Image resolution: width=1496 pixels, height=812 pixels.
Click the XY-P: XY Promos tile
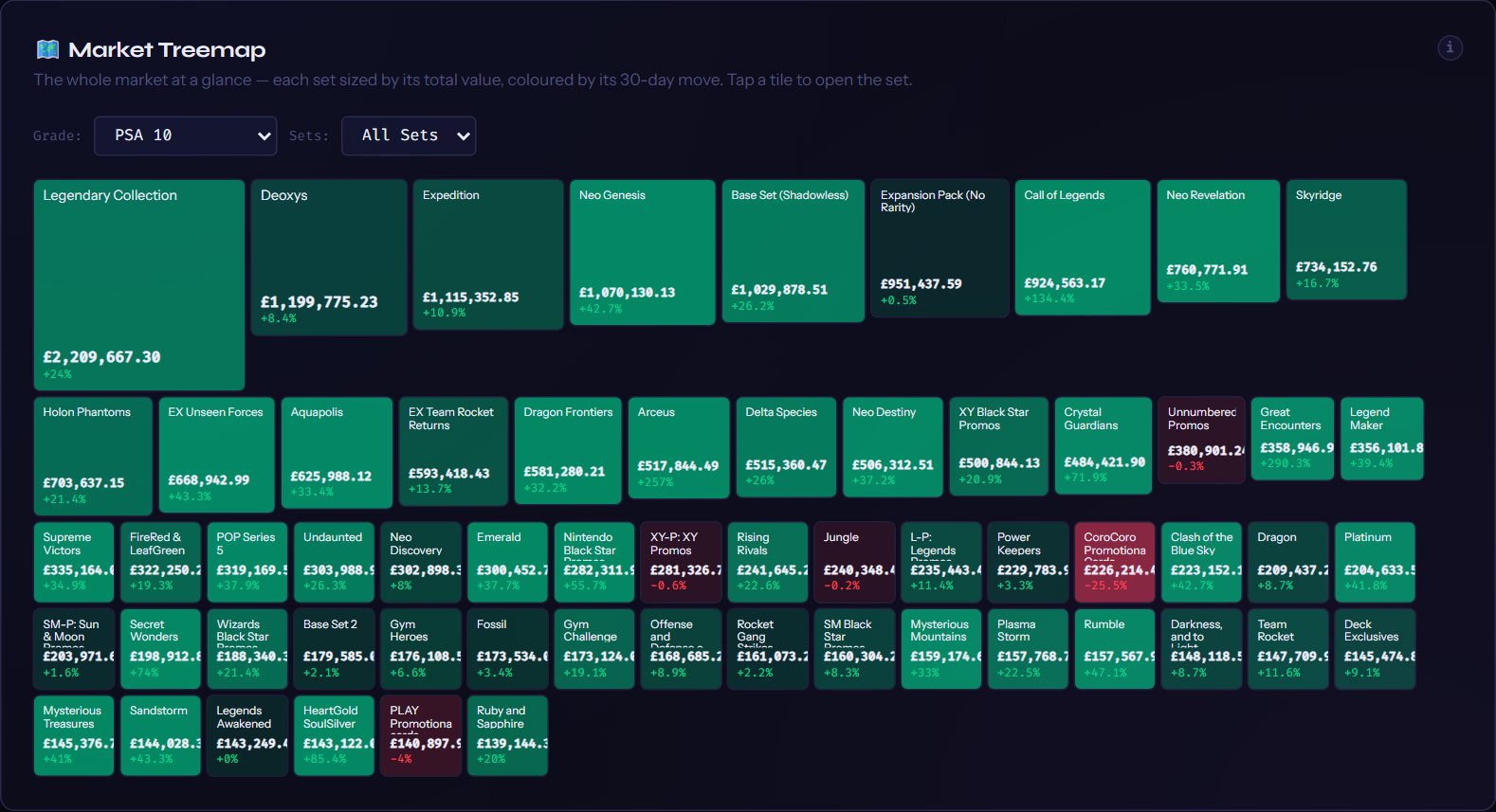(681, 562)
